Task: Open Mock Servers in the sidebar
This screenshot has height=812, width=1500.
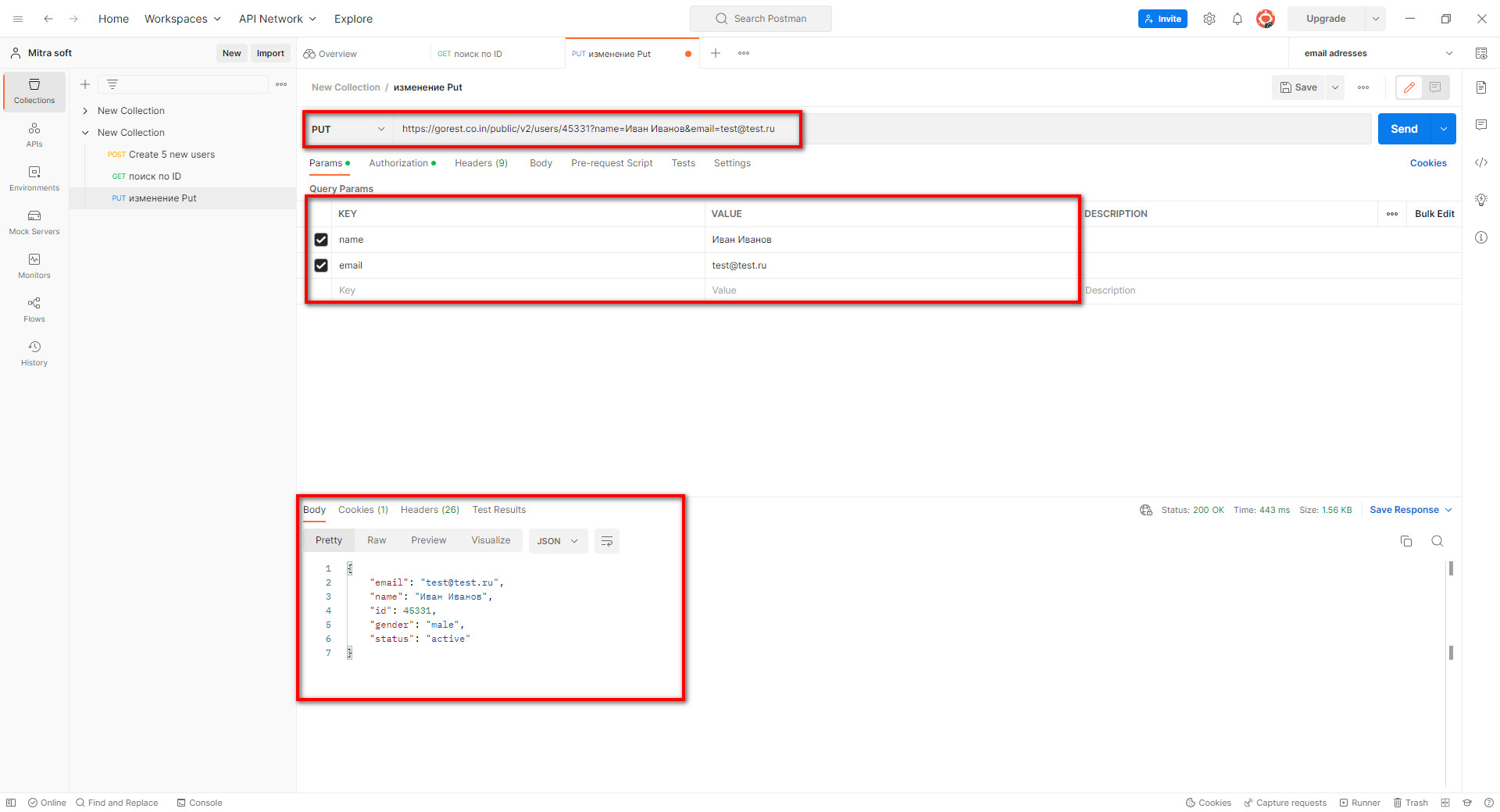Action: (34, 223)
